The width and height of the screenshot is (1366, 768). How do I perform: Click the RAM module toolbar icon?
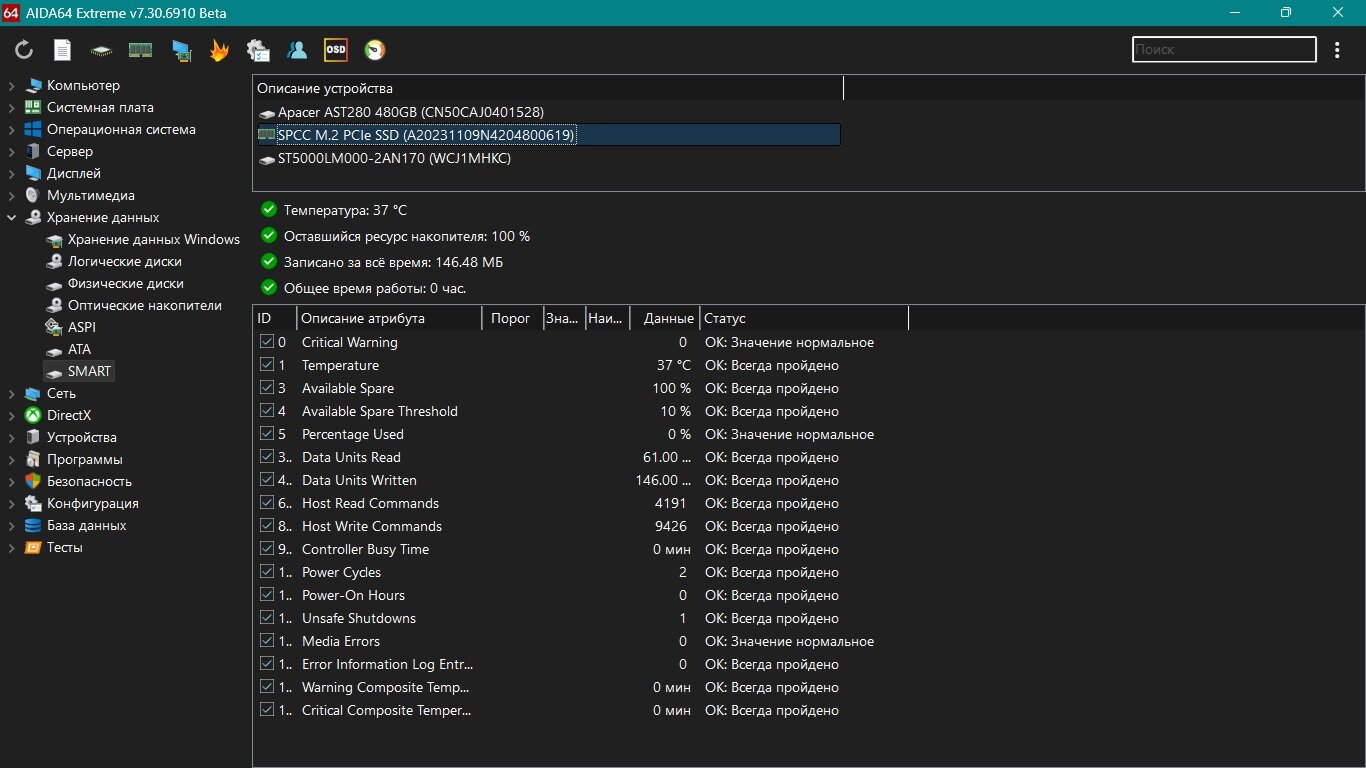(x=141, y=50)
